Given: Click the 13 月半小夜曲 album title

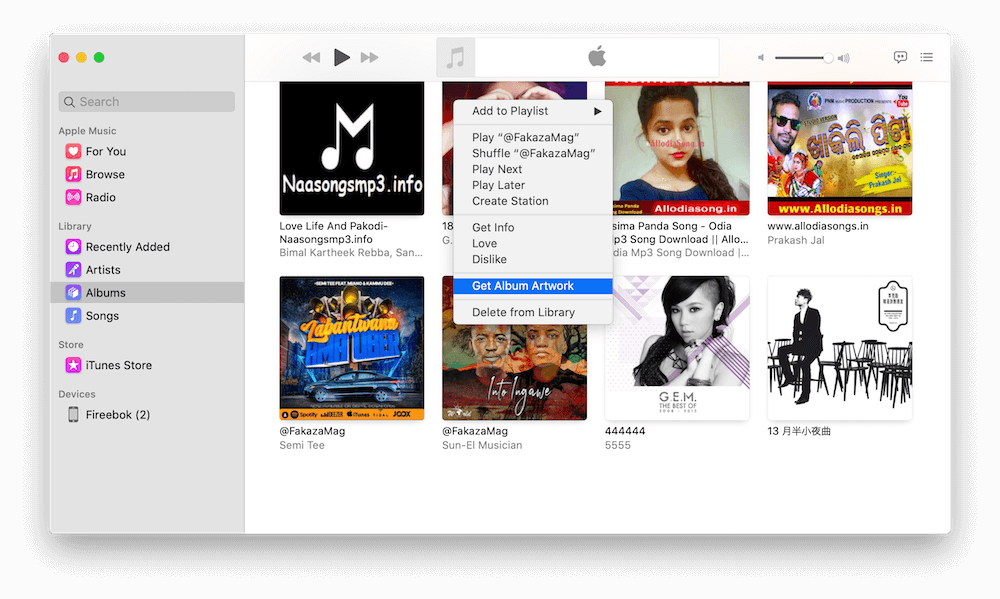Looking at the screenshot, I should click(x=799, y=431).
